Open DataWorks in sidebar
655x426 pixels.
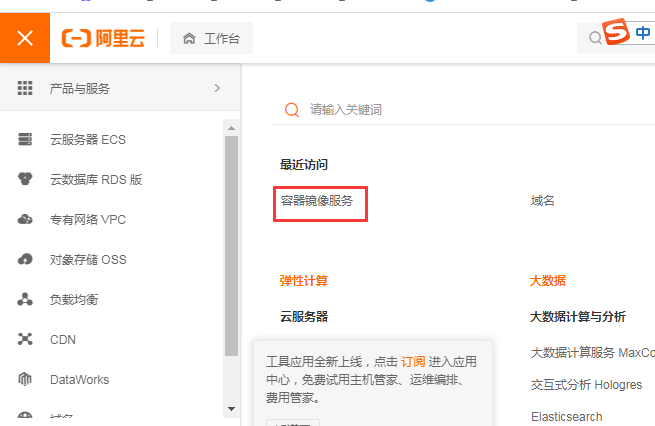[79, 379]
